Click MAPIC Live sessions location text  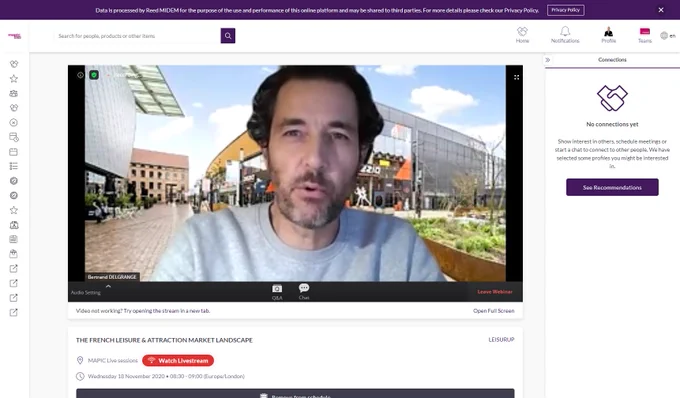tap(113, 361)
